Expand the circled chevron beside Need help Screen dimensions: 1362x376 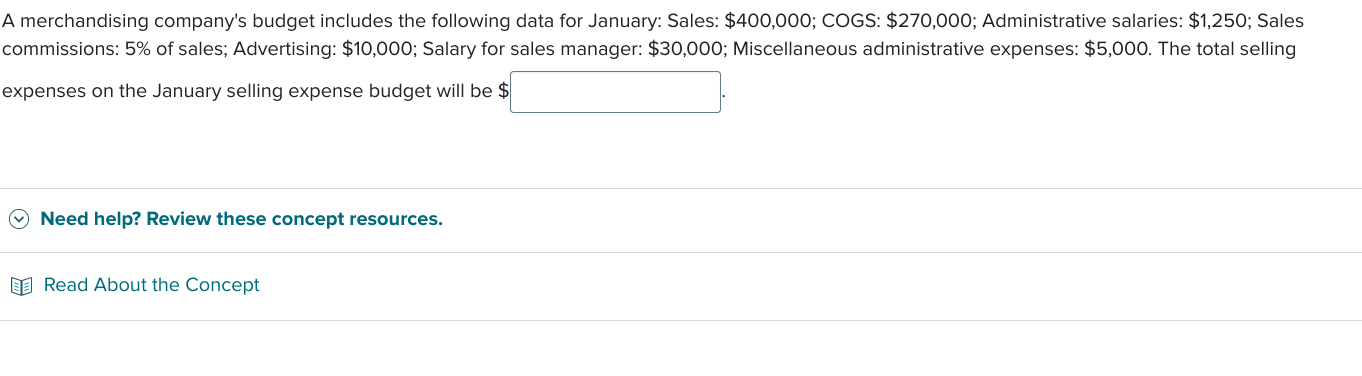[x=19, y=219]
